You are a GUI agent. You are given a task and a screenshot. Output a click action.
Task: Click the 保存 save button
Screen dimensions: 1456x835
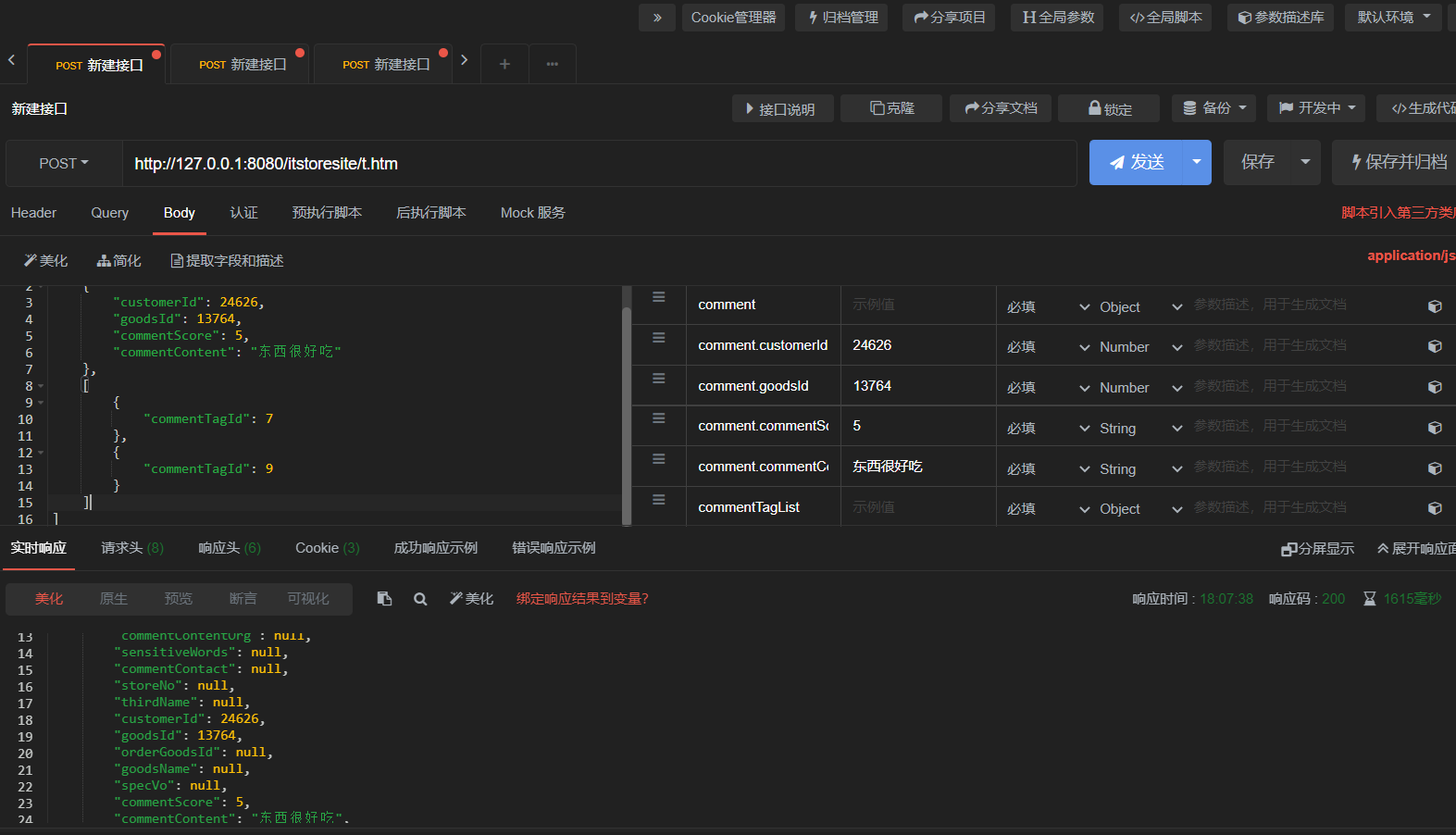(x=1257, y=163)
